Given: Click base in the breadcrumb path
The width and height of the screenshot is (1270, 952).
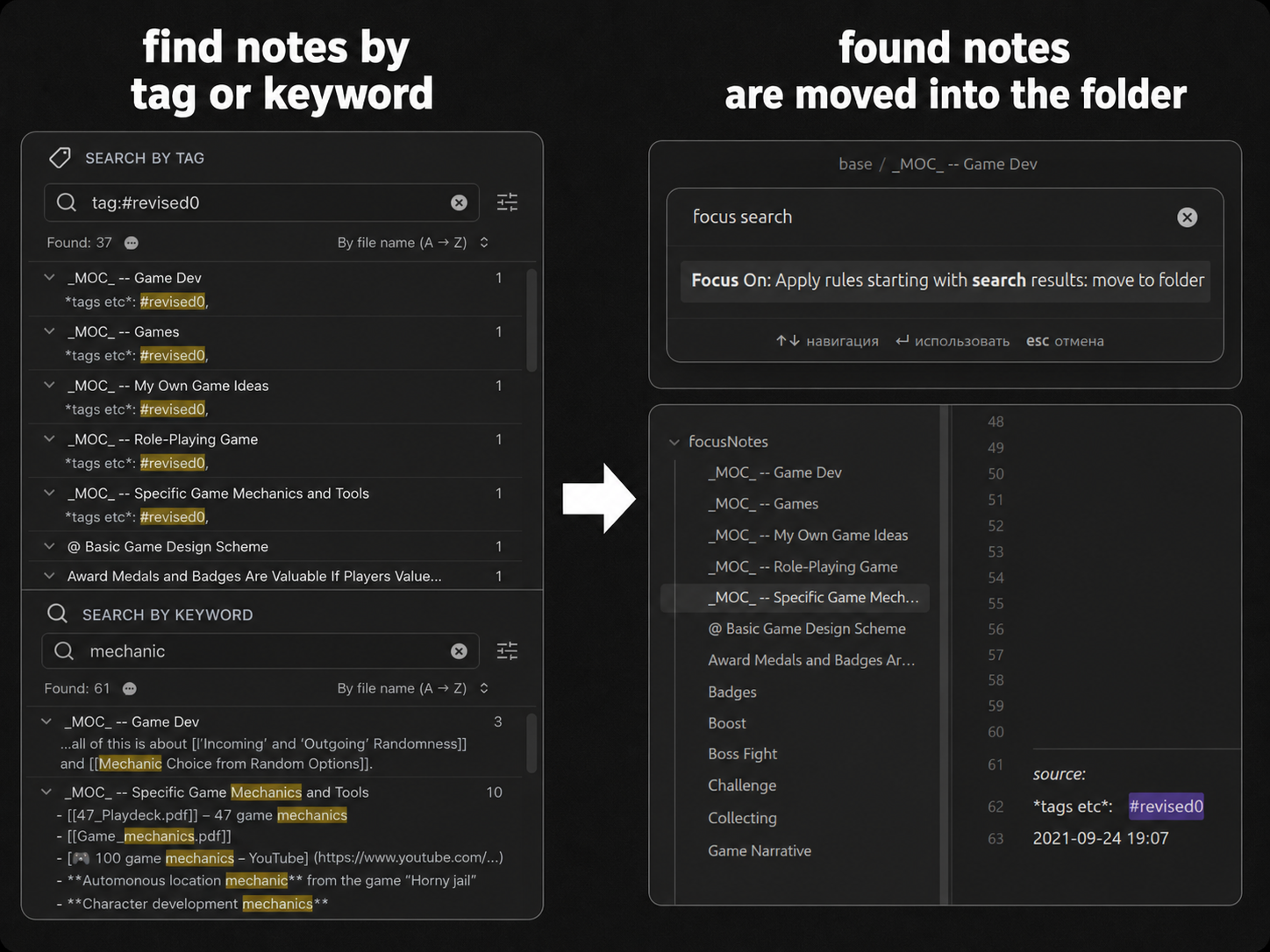Looking at the screenshot, I should [x=855, y=164].
